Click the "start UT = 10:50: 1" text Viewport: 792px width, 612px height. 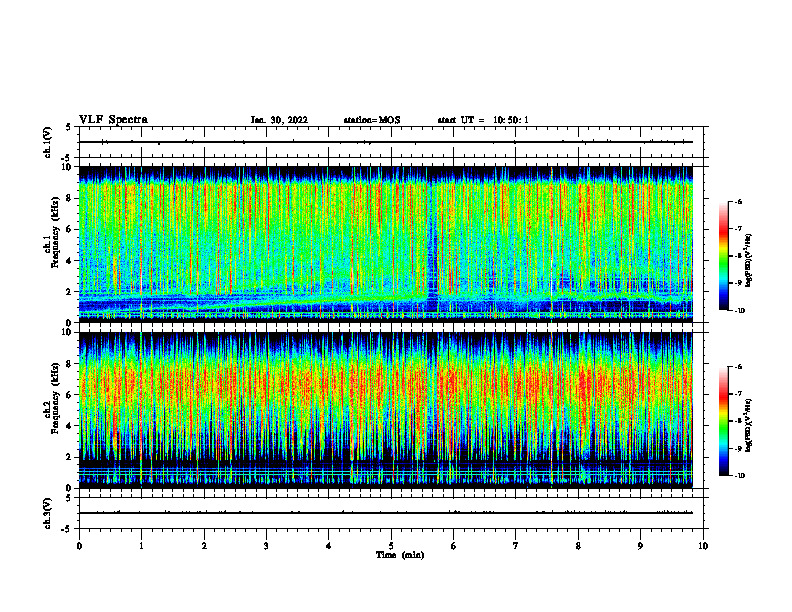[x=483, y=120]
